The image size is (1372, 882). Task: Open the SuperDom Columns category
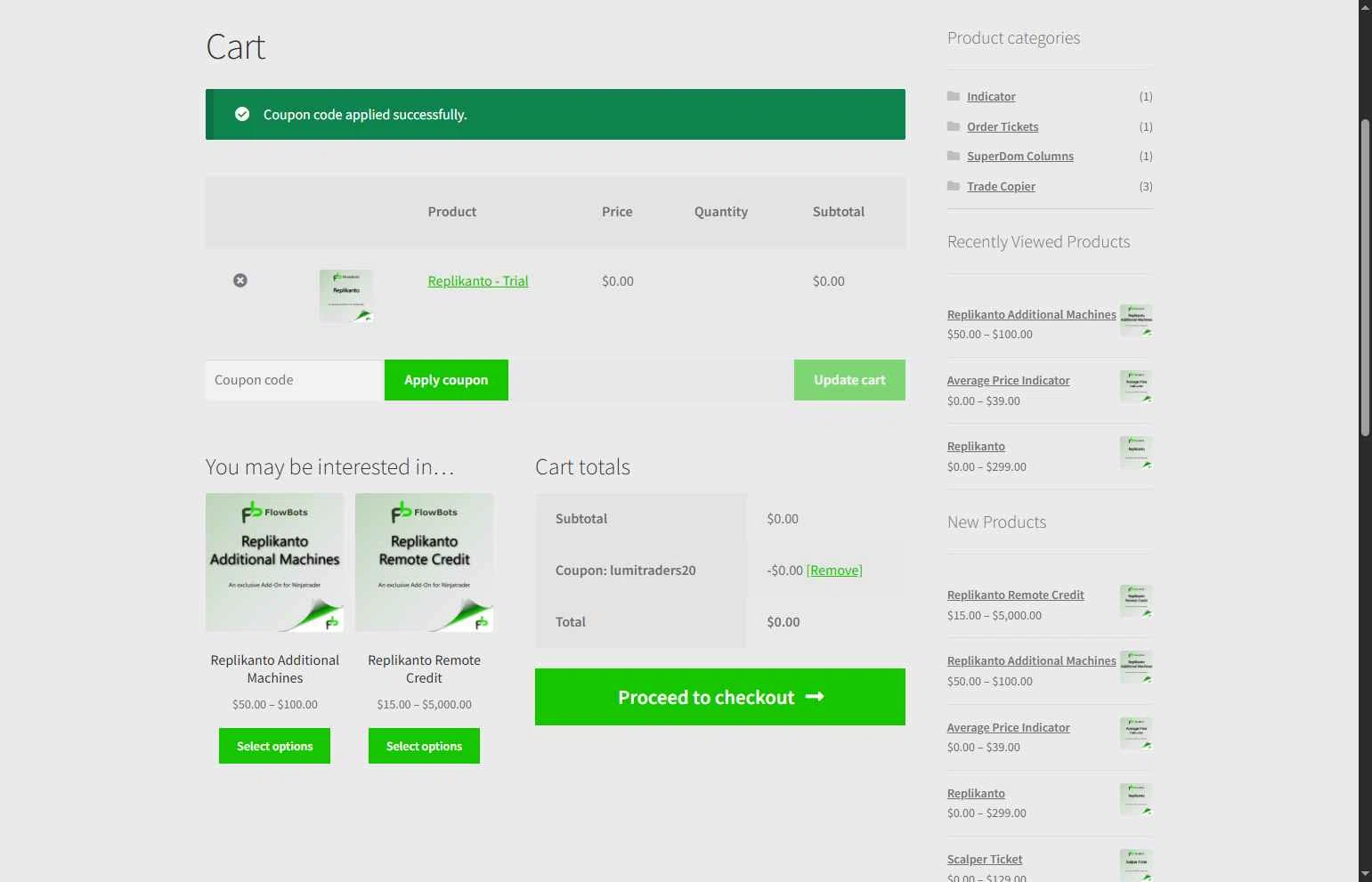pos(1020,156)
